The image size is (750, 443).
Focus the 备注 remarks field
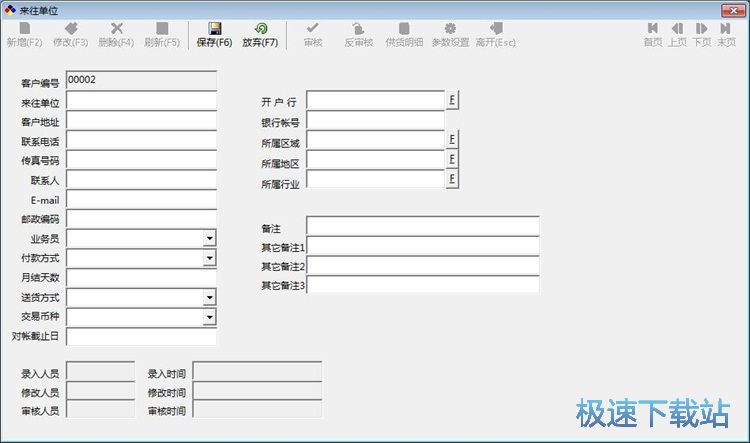point(423,226)
